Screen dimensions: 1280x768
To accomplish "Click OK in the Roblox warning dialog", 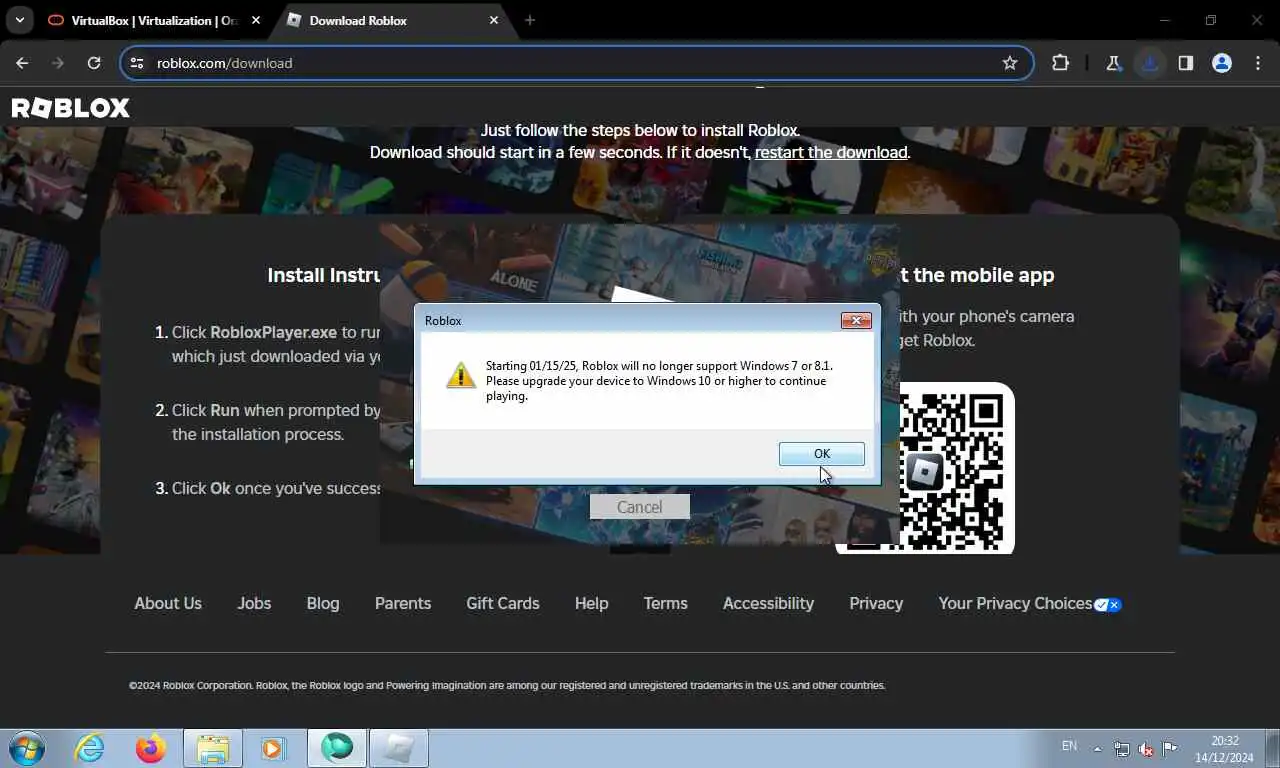I will pos(822,454).
